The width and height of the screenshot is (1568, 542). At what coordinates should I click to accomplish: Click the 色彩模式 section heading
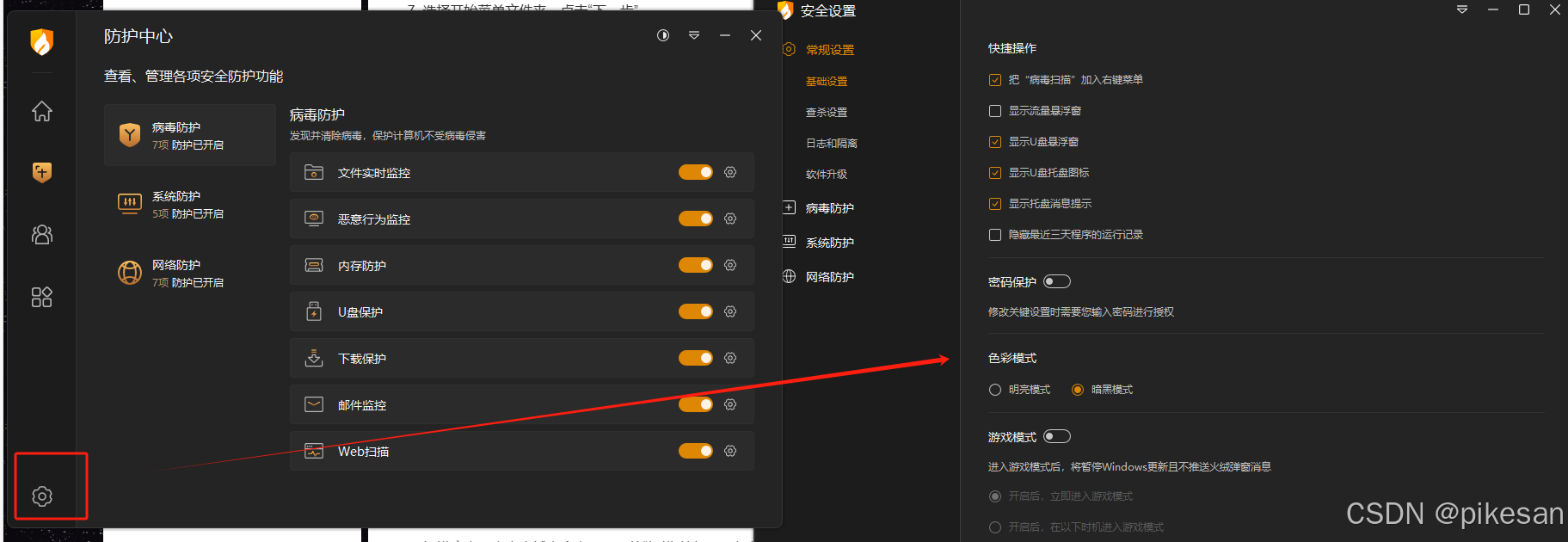[x=1012, y=358]
